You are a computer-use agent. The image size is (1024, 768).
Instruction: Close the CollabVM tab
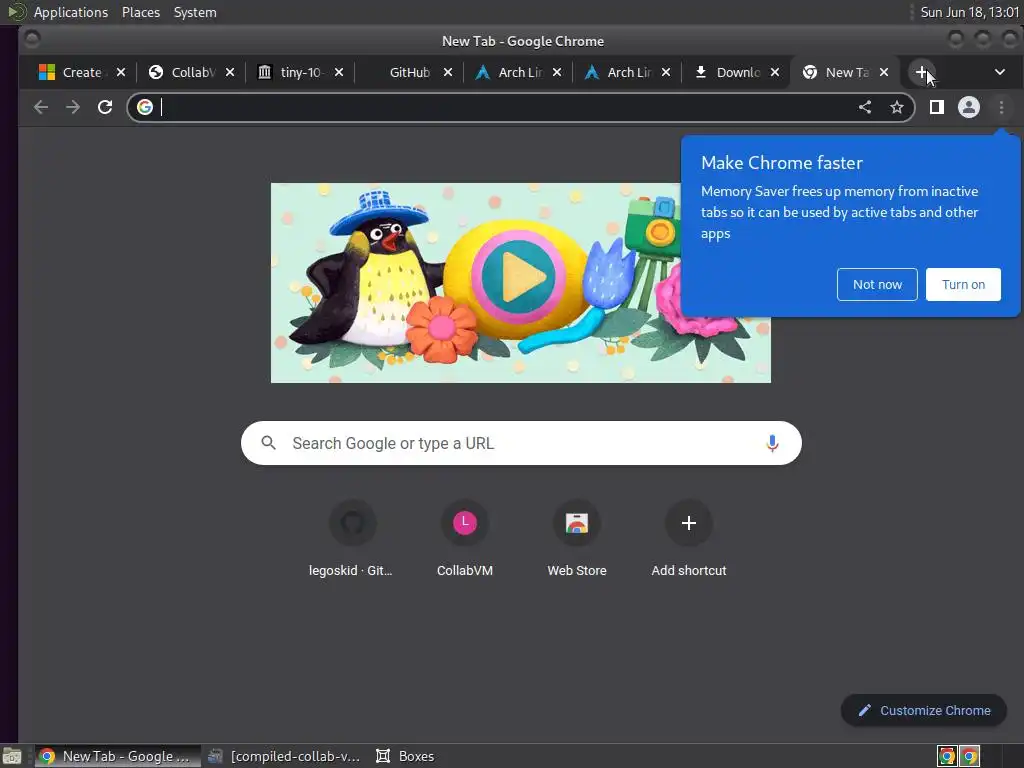pos(230,72)
